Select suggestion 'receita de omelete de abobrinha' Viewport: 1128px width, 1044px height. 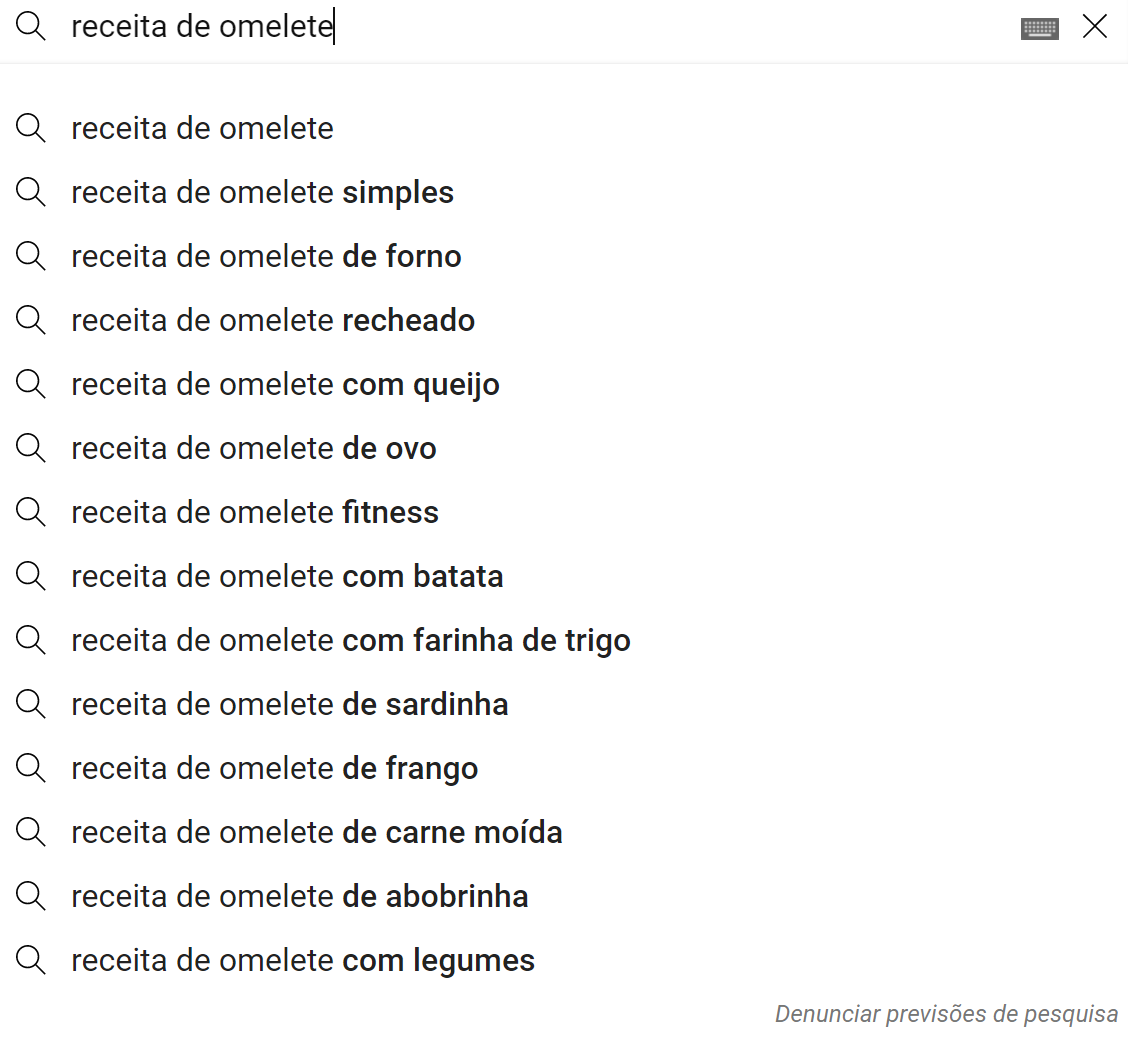(299, 896)
